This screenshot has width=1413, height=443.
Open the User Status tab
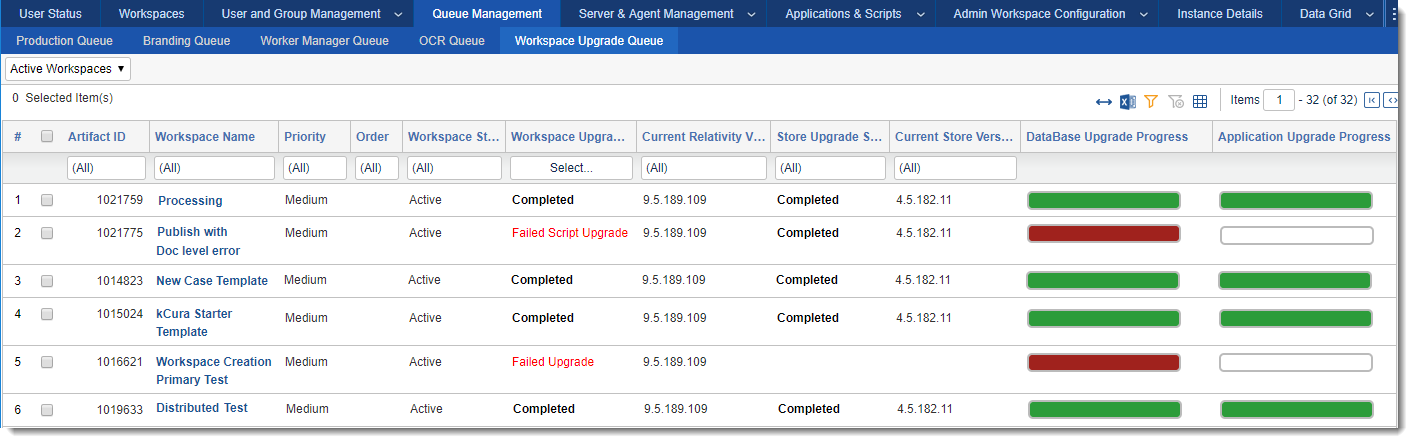click(x=51, y=14)
